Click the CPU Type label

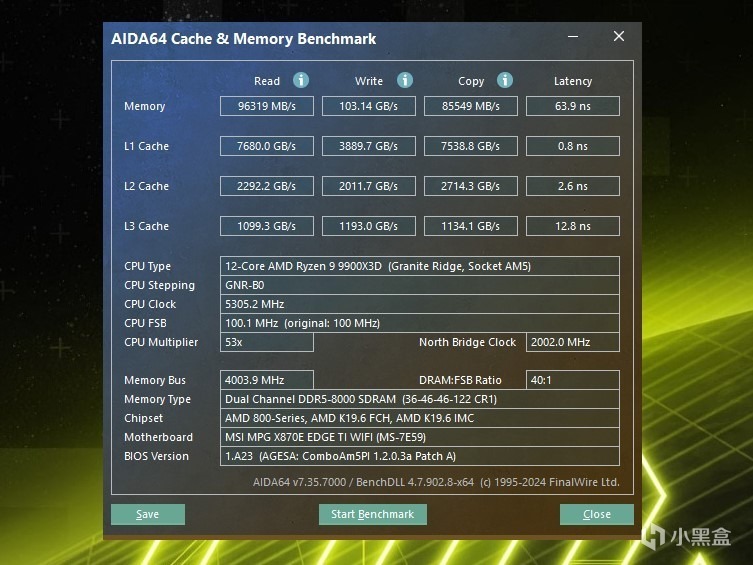coord(147,266)
